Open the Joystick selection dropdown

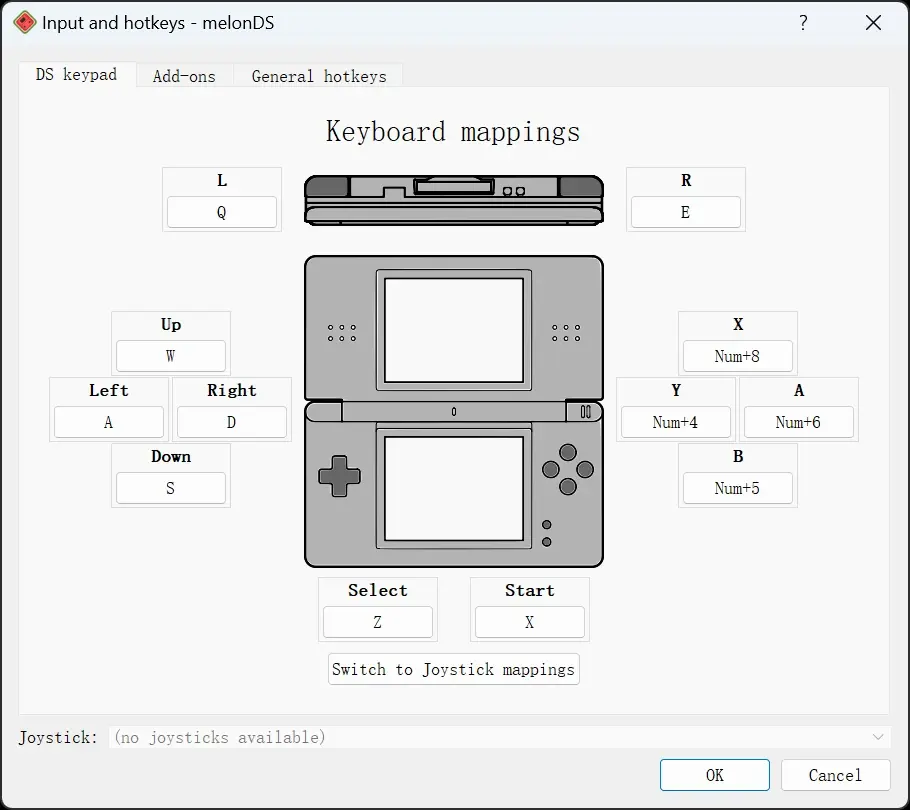pyautogui.click(x=500, y=737)
